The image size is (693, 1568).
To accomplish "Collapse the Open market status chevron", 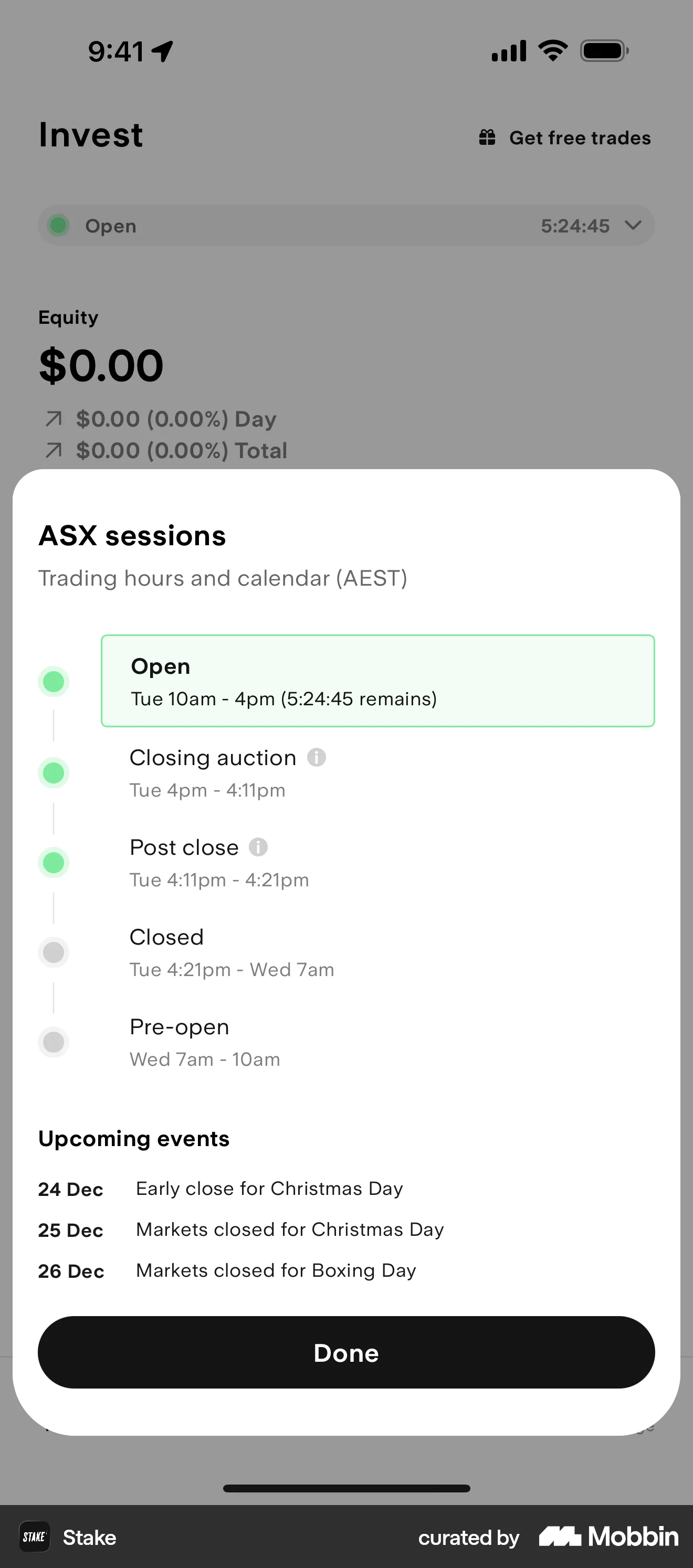I will [x=632, y=226].
